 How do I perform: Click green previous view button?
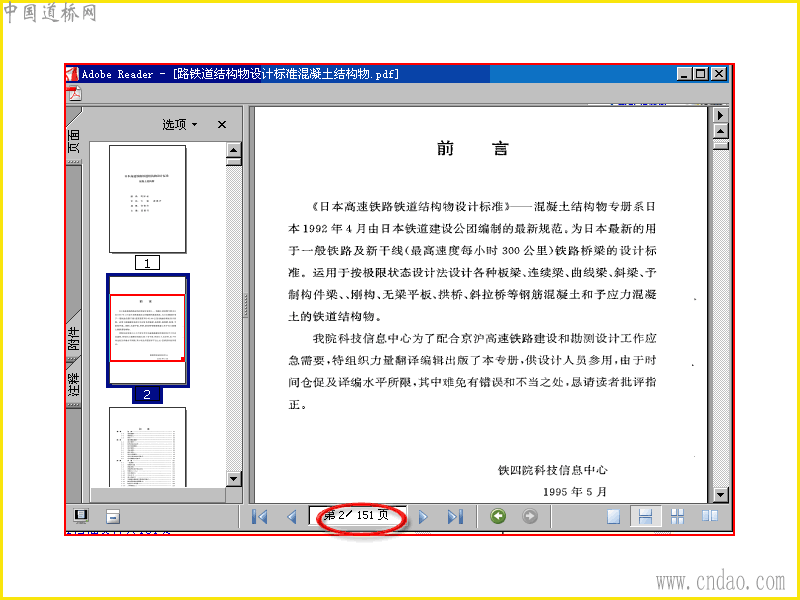[x=498, y=516]
